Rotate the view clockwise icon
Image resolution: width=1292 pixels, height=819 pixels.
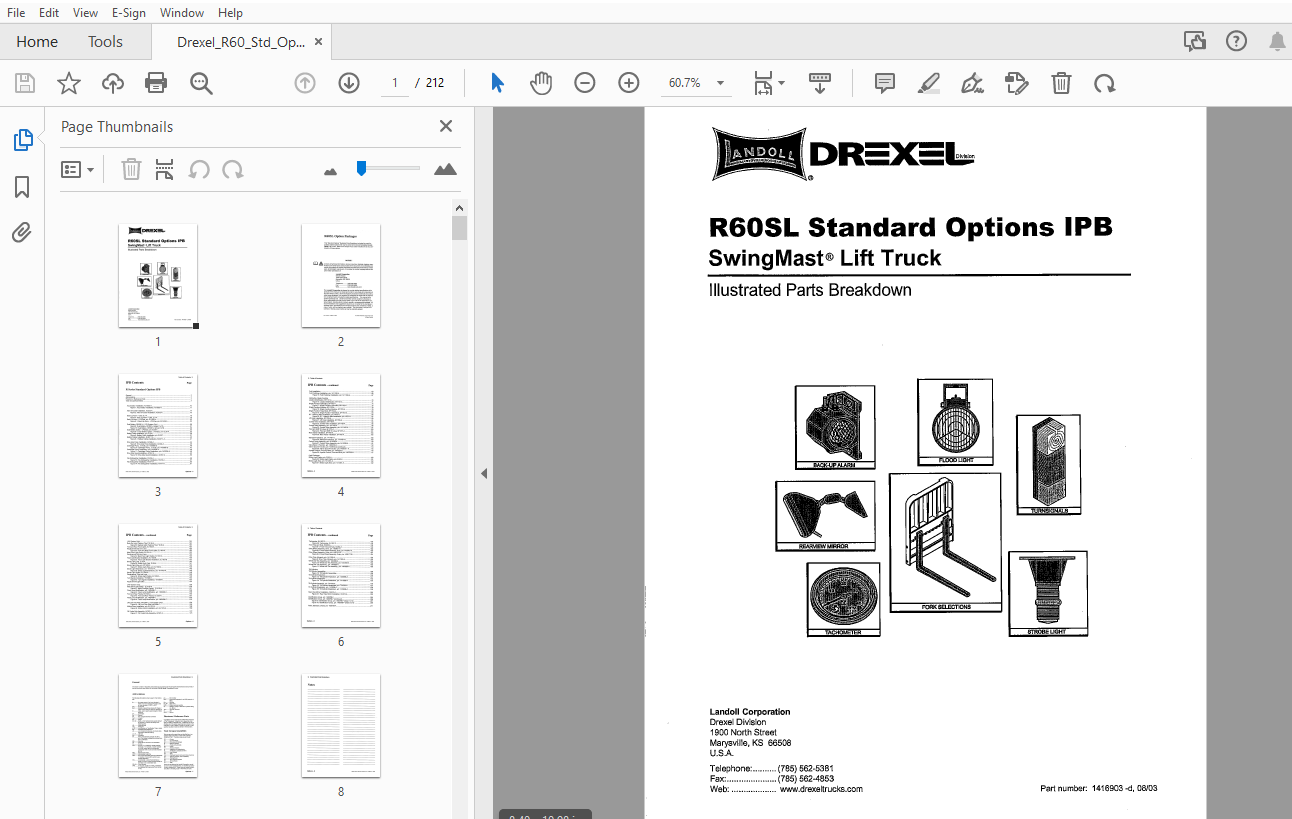click(1105, 83)
